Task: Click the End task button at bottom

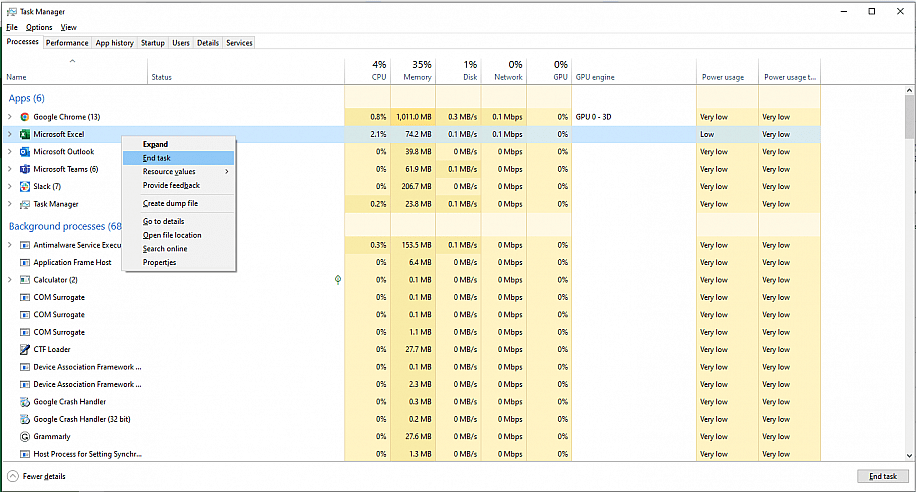Action: pyautogui.click(x=883, y=476)
